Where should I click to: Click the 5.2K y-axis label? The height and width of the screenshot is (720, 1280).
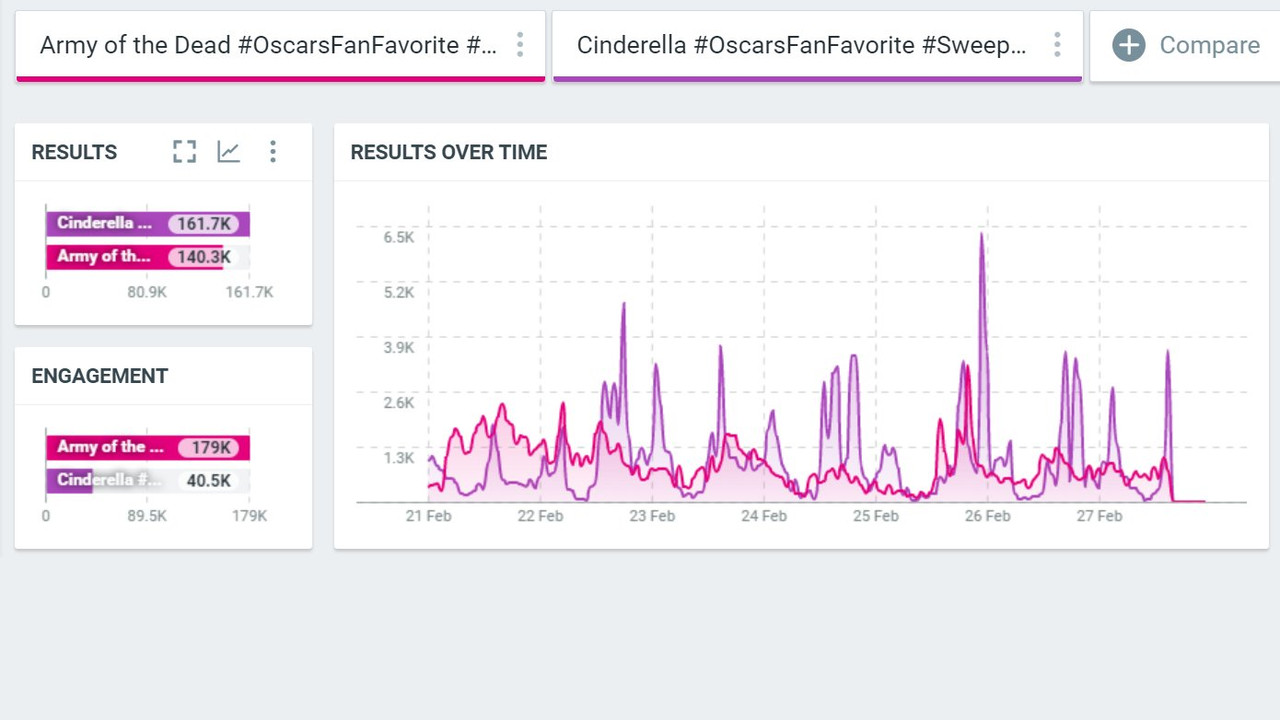(398, 292)
